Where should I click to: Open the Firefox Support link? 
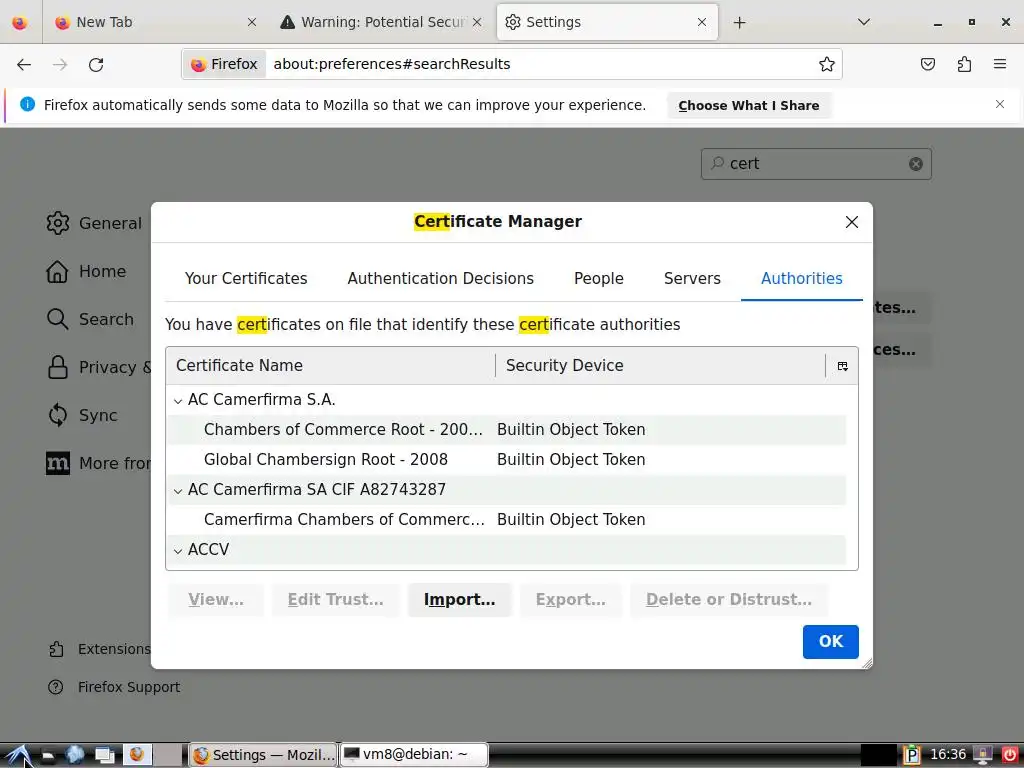tap(114, 687)
